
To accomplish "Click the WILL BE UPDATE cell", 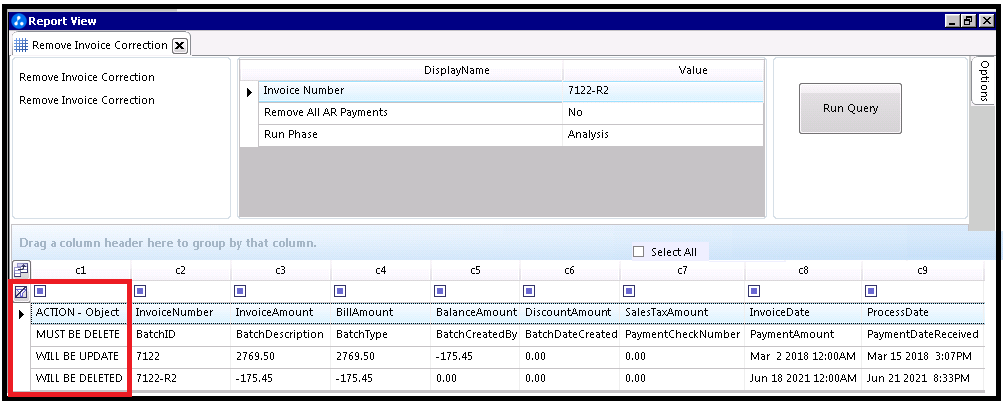I will [x=81, y=357].
